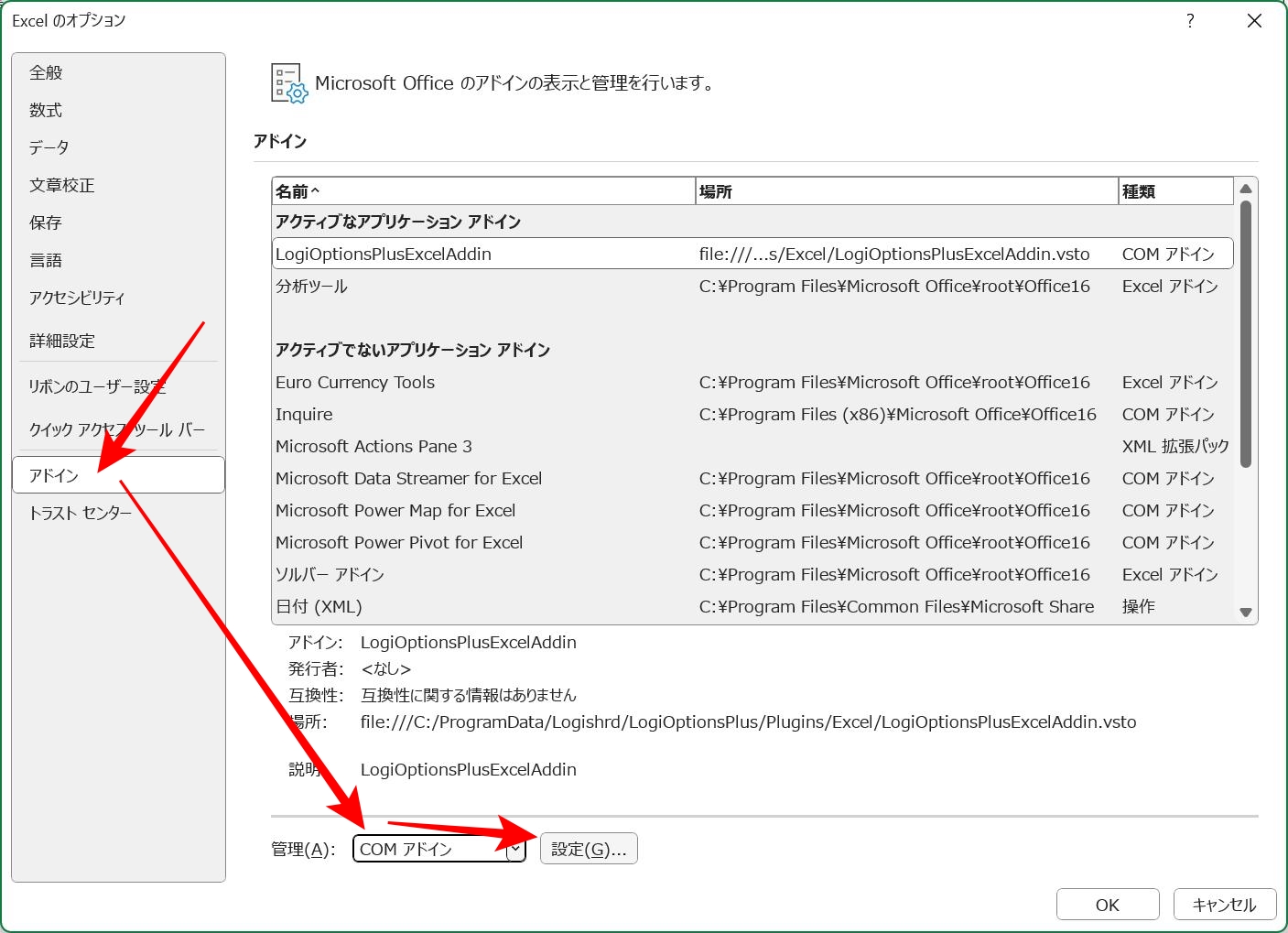The height and width of the screenshot is (933, 1288).
Task: Close the Excel のオプション dialog
Action: (1254, 20)
